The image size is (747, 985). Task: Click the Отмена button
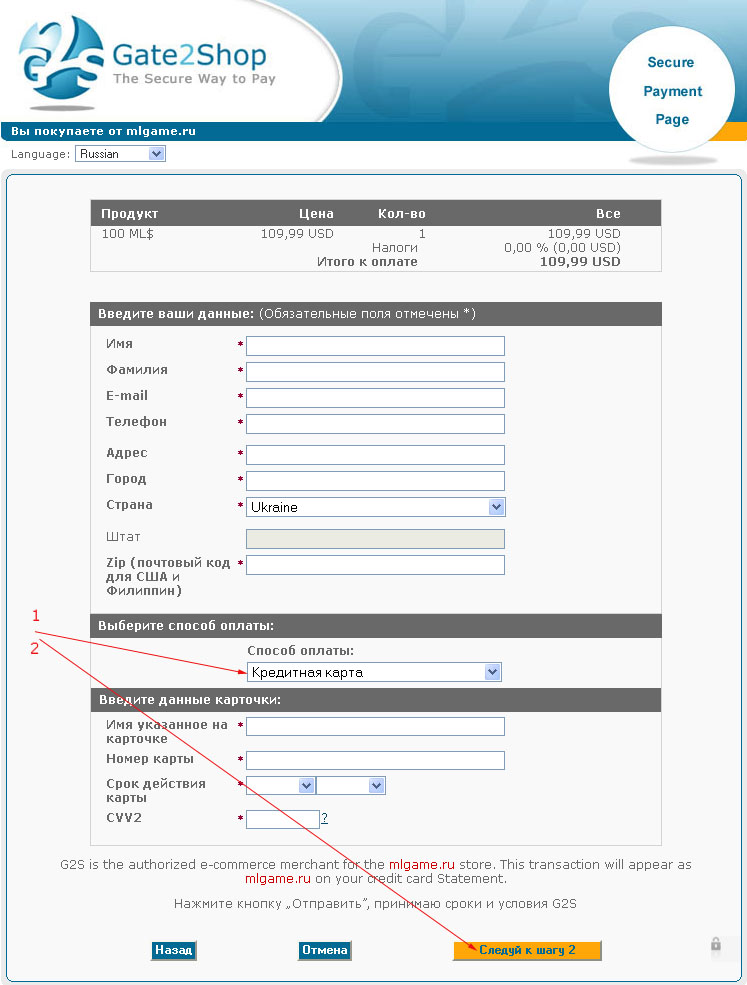tap(324, 950)
